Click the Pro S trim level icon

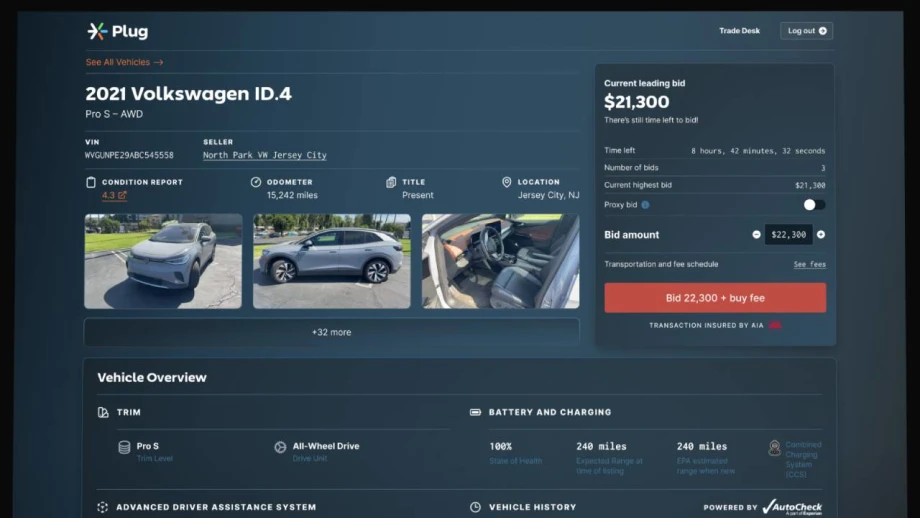click(124, 448)
